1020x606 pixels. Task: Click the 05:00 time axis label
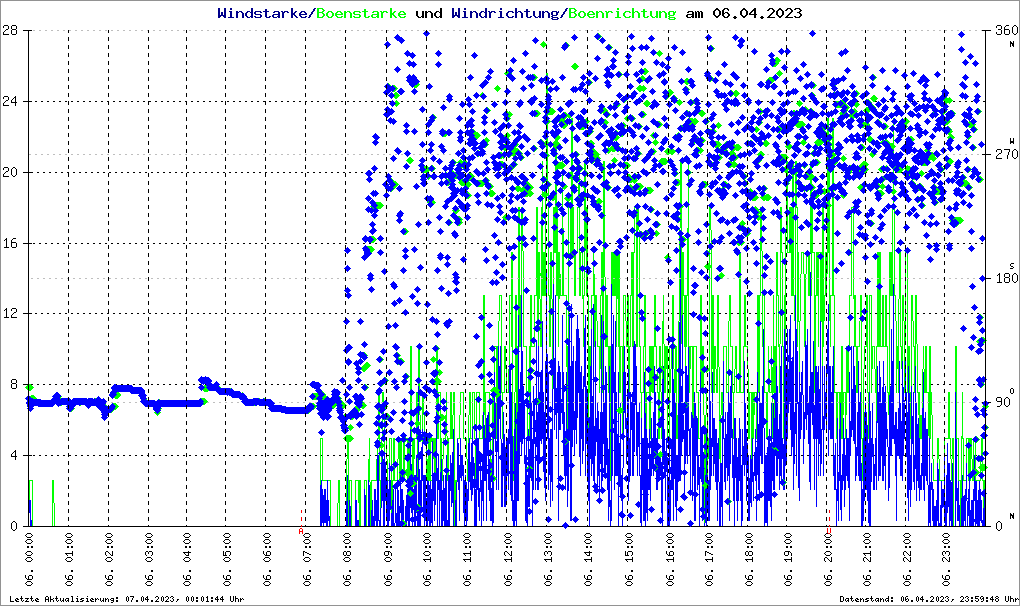point(227,558)
